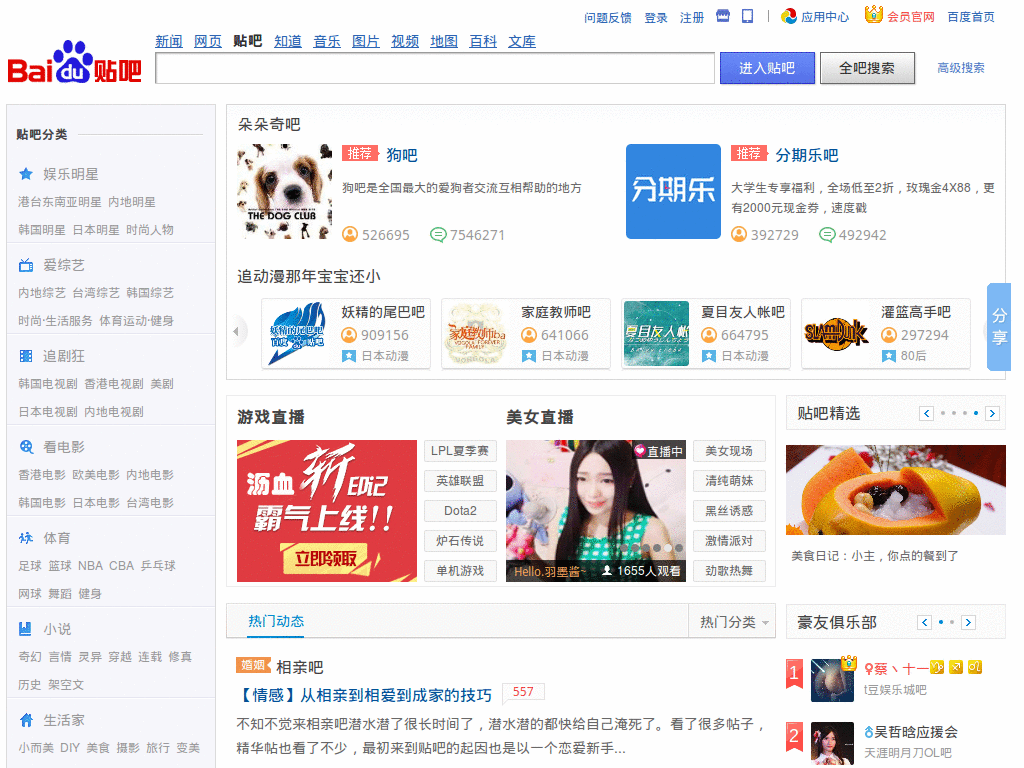Go to 百度首页 link

(x=971, y=17)
